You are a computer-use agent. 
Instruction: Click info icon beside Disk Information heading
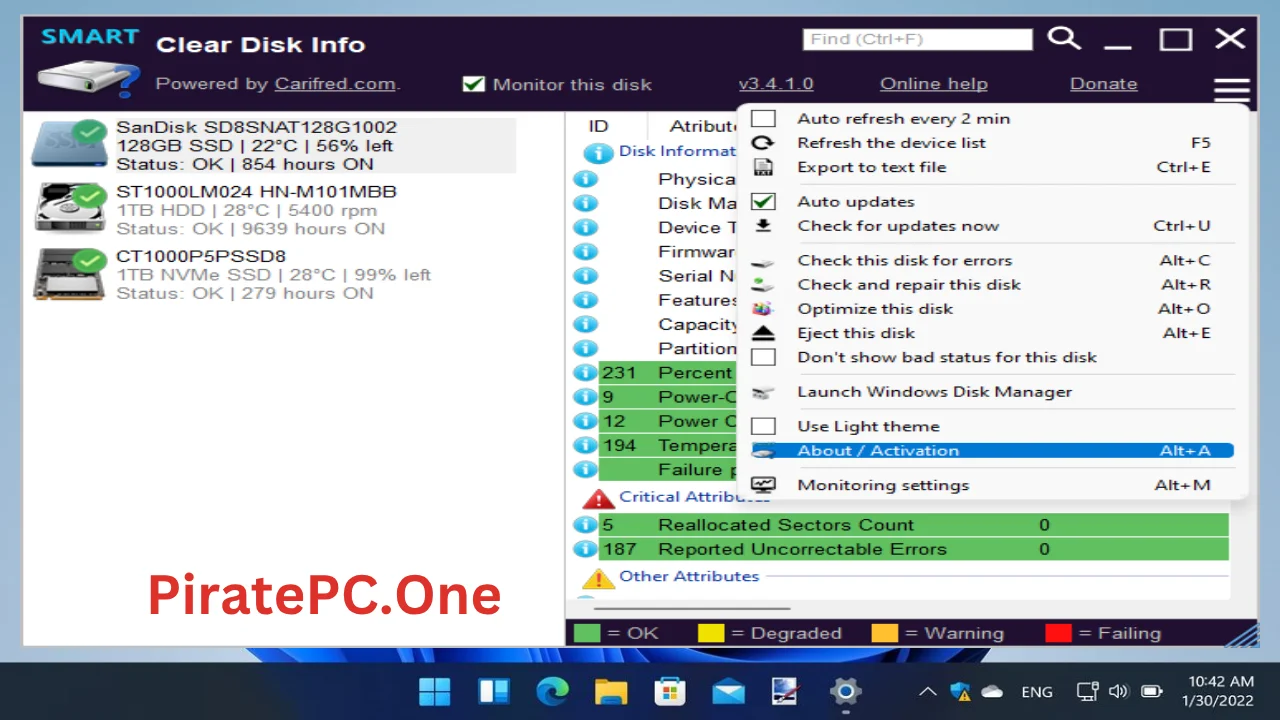tap(598, 153)
